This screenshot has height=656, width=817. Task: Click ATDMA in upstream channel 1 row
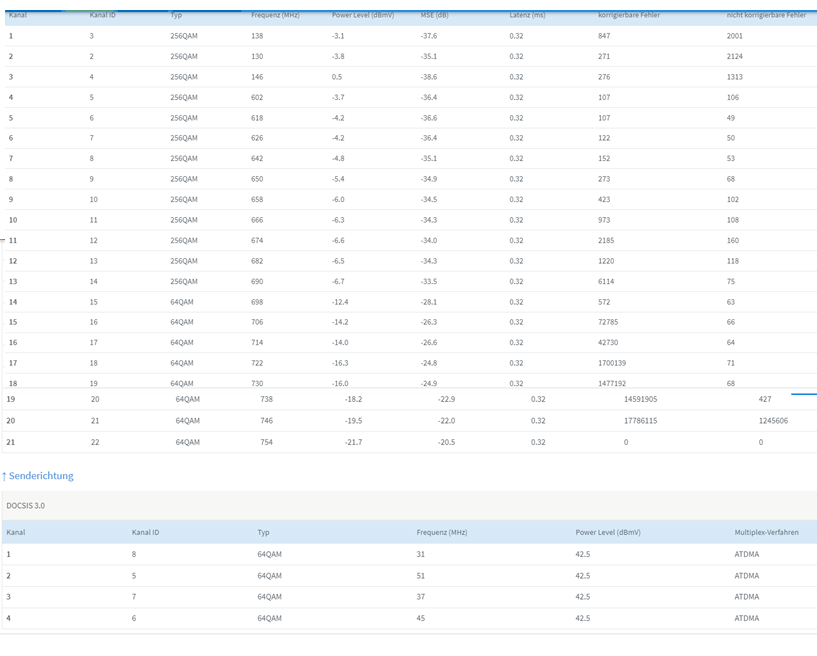[747, 554]
